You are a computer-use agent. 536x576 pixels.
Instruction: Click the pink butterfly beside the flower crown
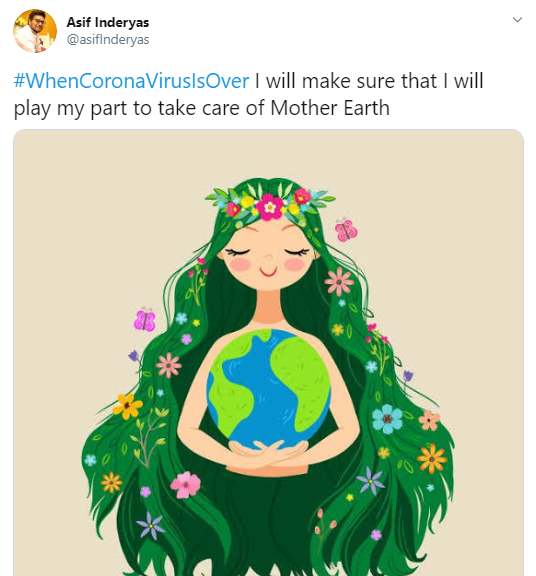coord(346,230)
